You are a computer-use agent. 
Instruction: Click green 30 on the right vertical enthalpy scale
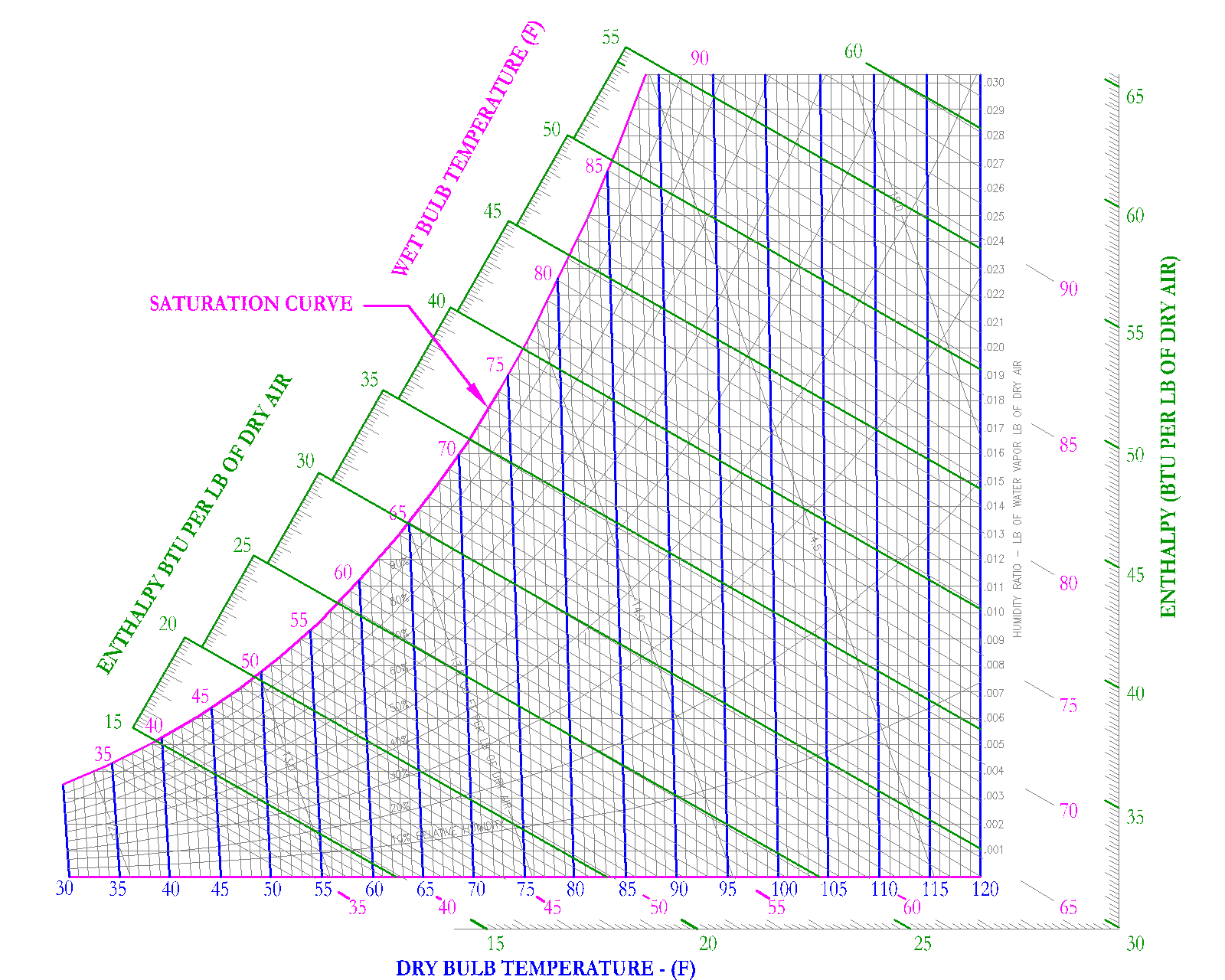tap(1135, 944)
